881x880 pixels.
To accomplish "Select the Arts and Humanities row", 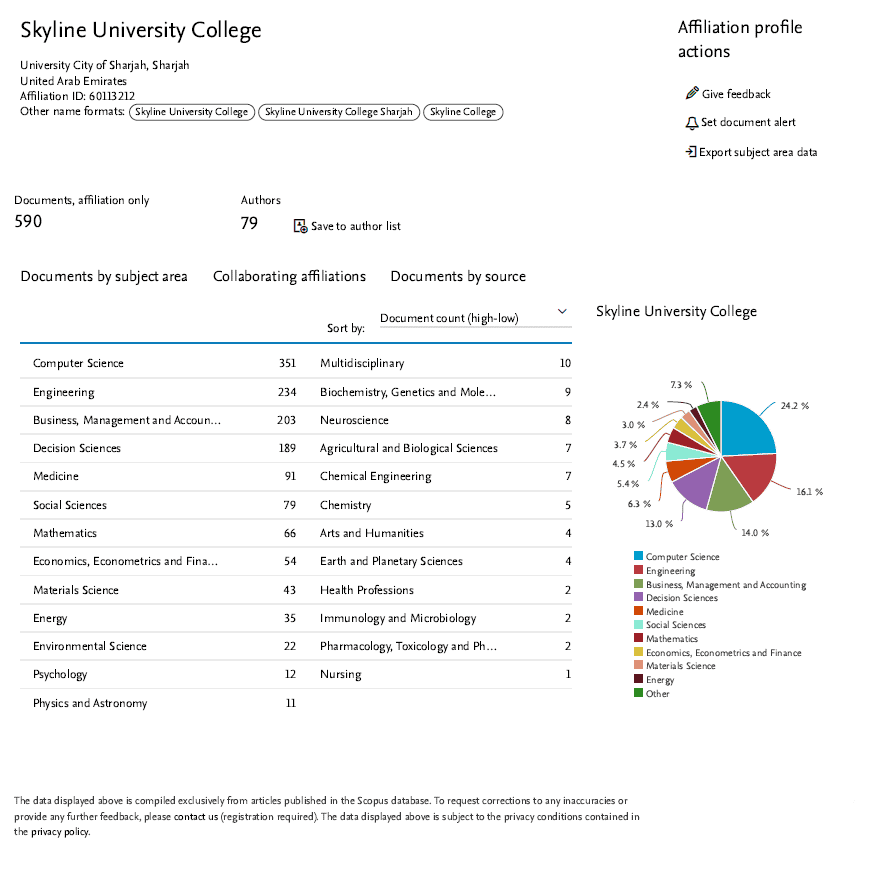I will (446, 533).
